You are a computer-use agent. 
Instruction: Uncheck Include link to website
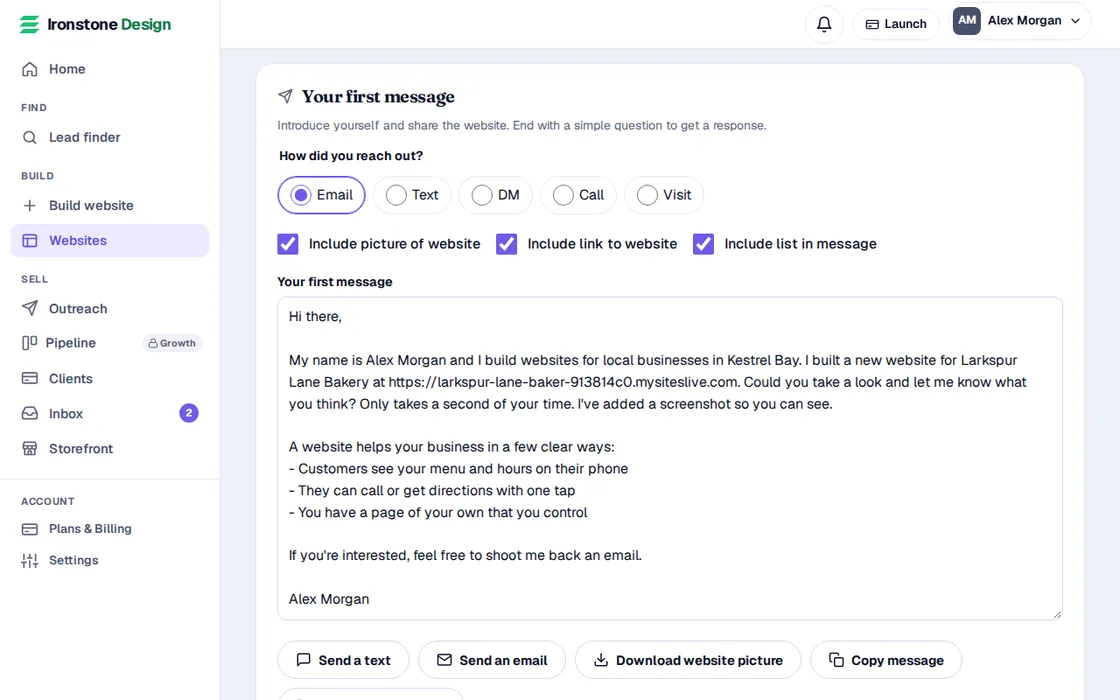[506, 244]
